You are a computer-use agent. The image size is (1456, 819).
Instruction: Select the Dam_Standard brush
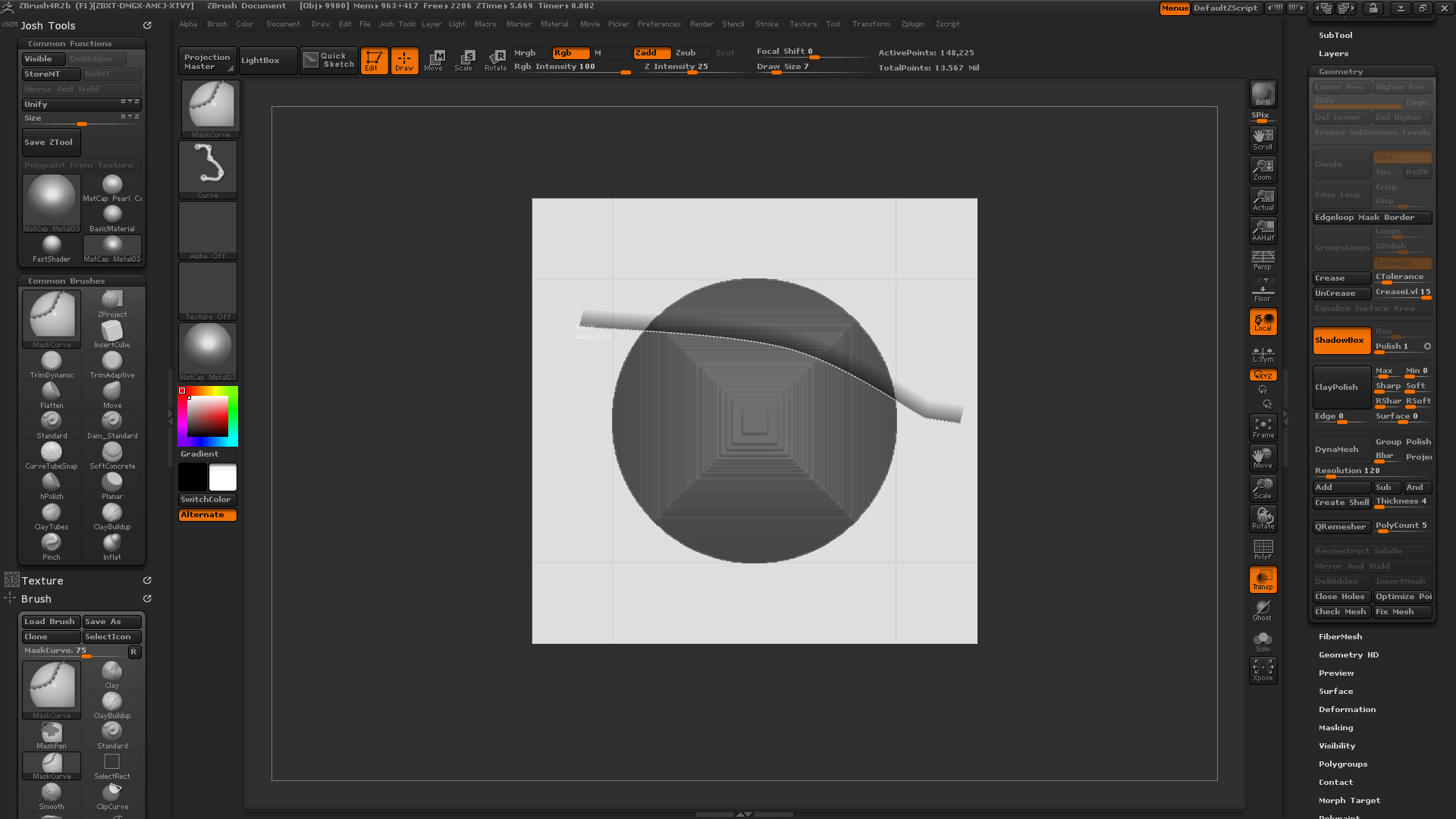click(x=112, y=425)
